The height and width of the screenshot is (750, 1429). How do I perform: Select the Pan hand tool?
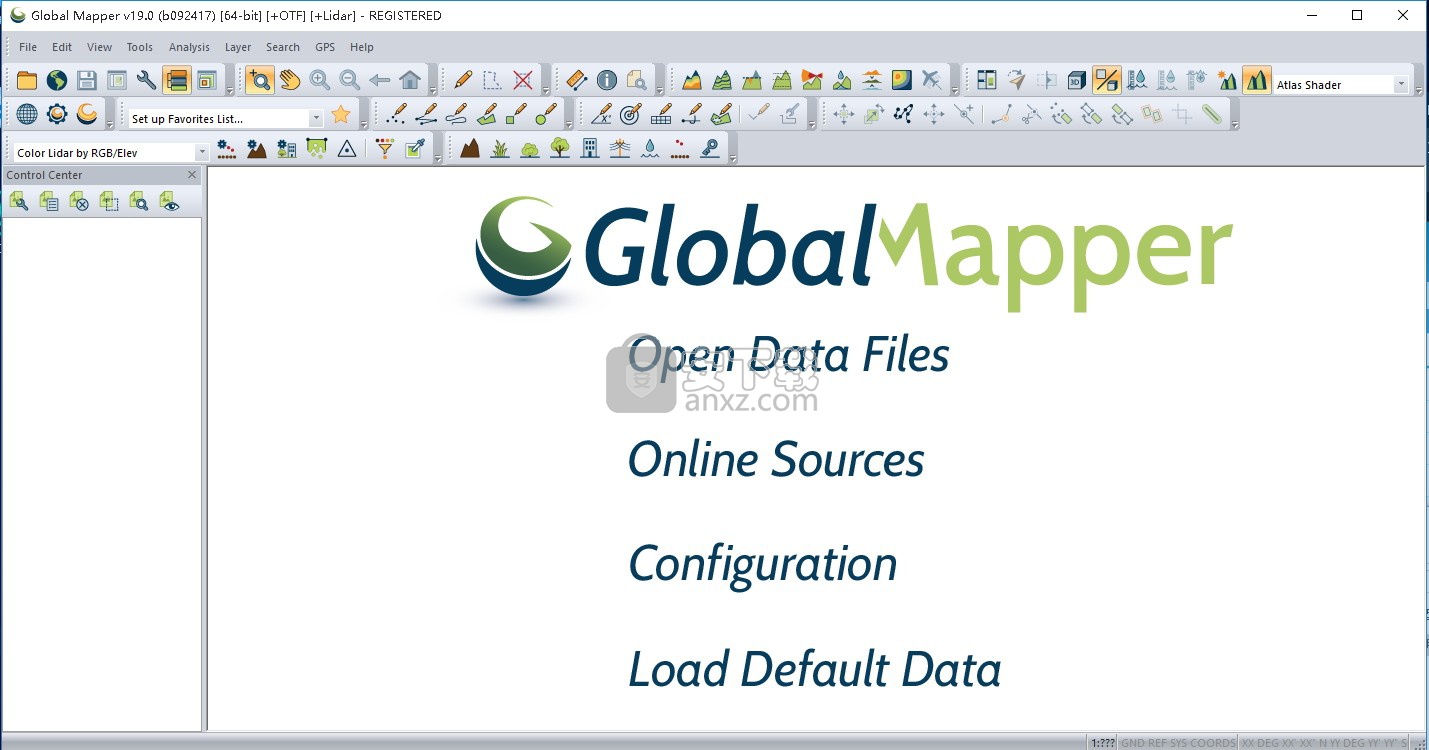coord(290,81)
